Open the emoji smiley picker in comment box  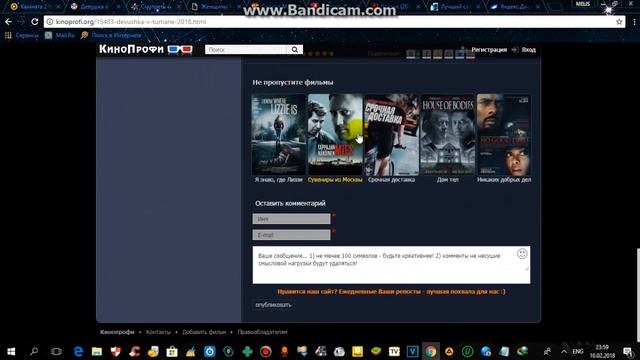(522, 254)
